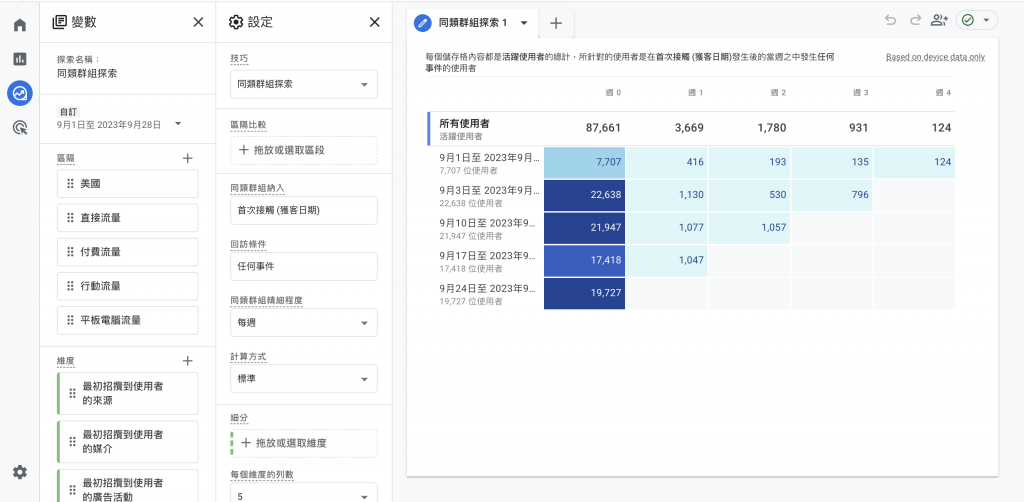Add a new segment with plus icon

coord(187,158)
